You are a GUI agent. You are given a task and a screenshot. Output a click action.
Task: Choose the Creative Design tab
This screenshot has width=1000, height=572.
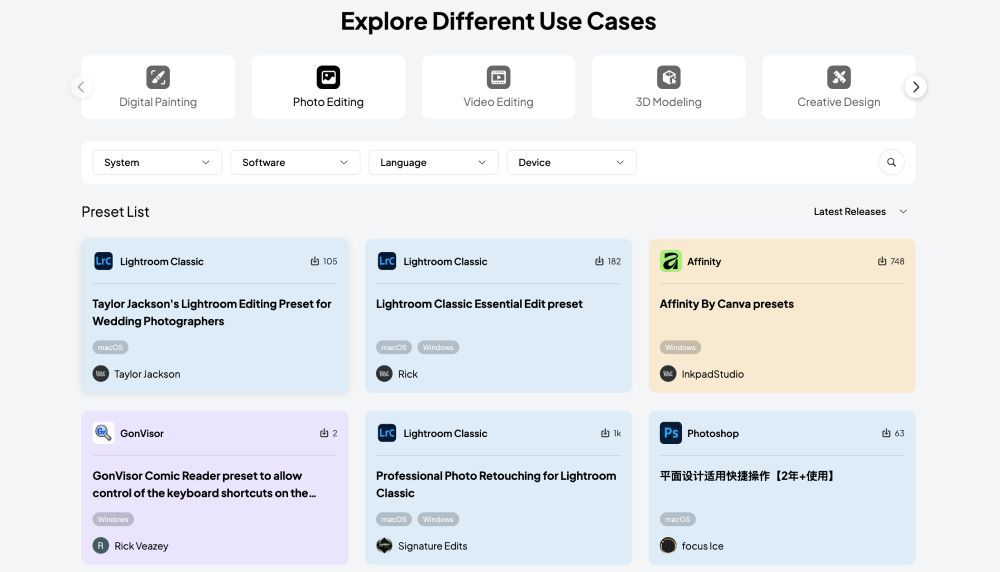[x=839, y=87]
